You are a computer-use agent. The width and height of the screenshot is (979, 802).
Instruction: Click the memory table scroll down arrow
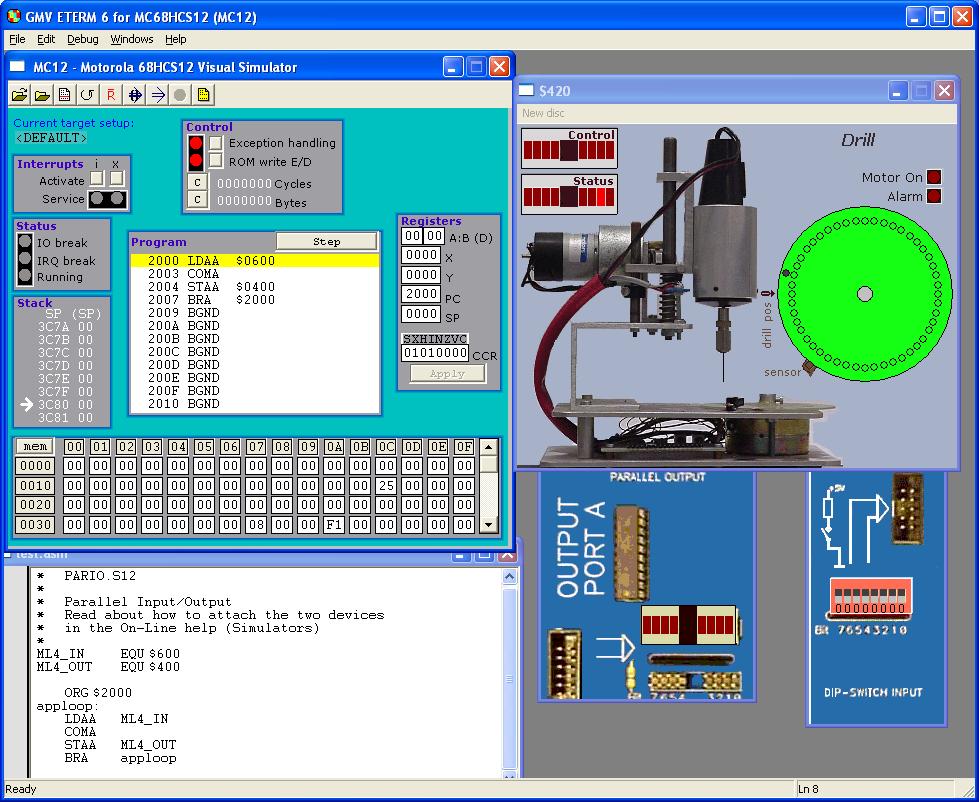[489, 525]
